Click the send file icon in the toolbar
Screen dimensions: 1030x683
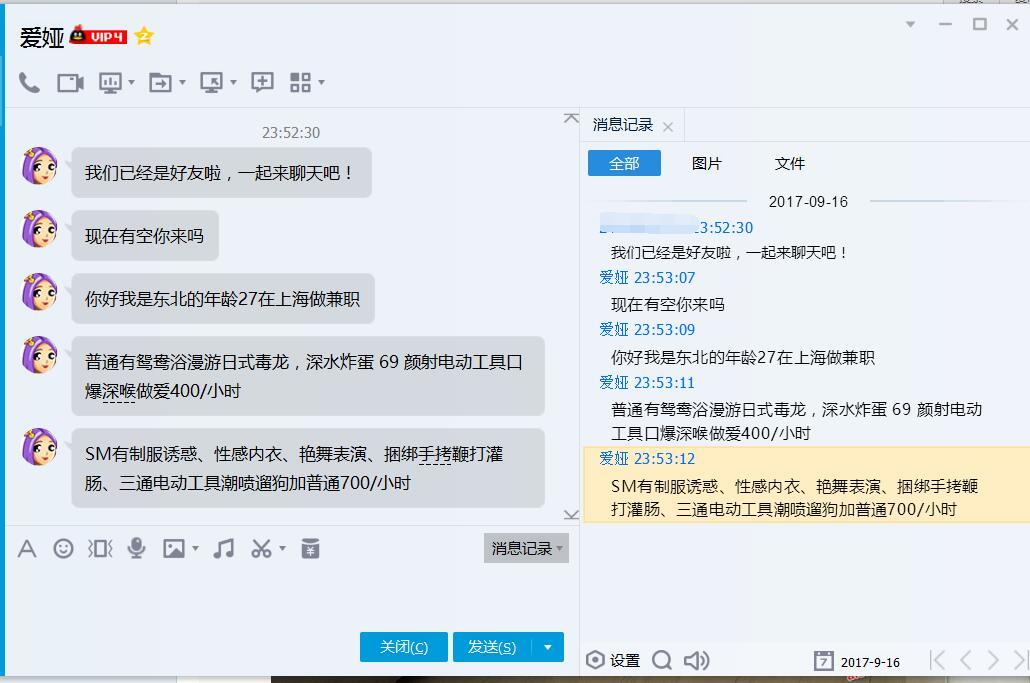pos(160,83)
